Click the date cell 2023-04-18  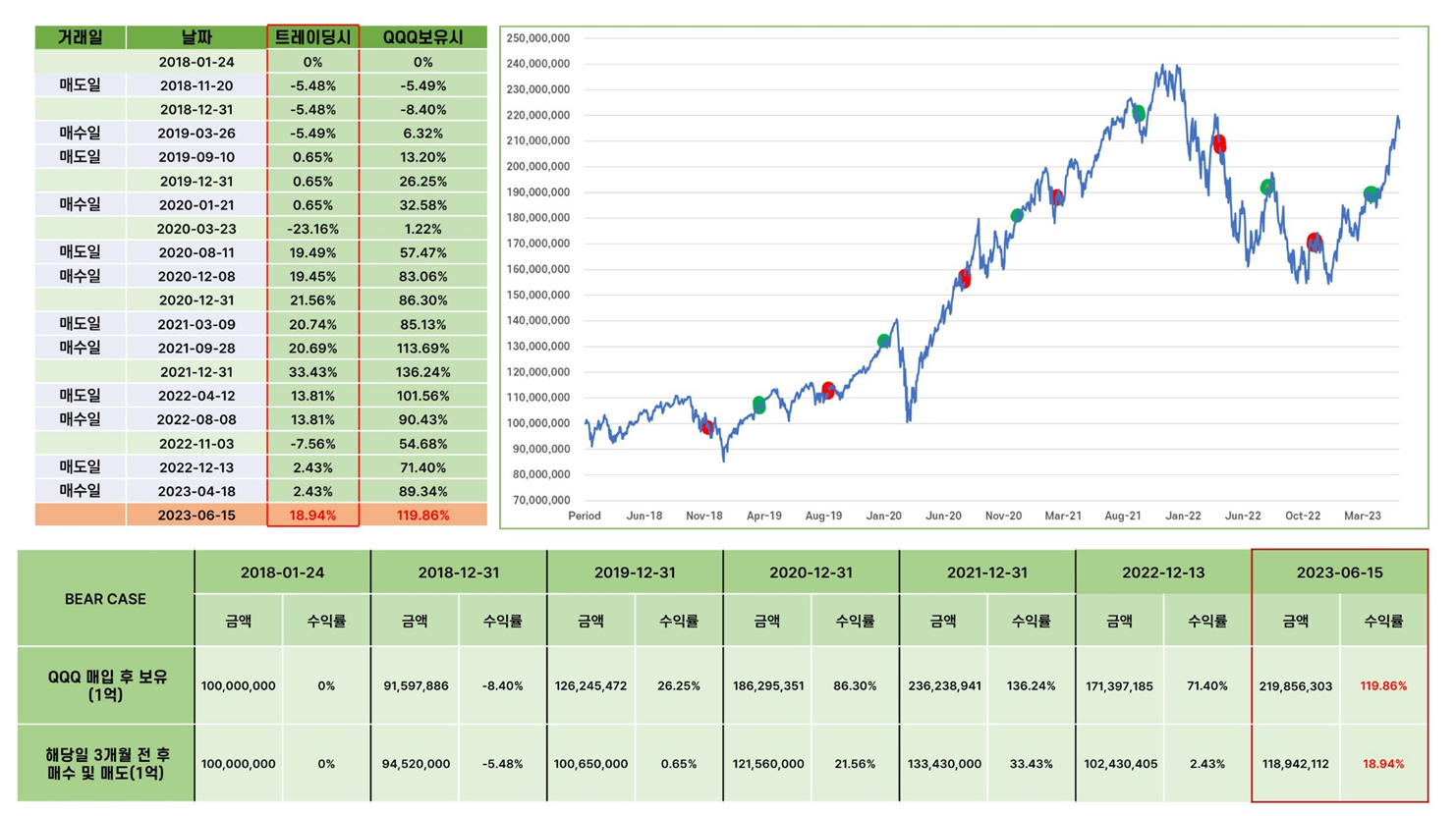point(196,491)
